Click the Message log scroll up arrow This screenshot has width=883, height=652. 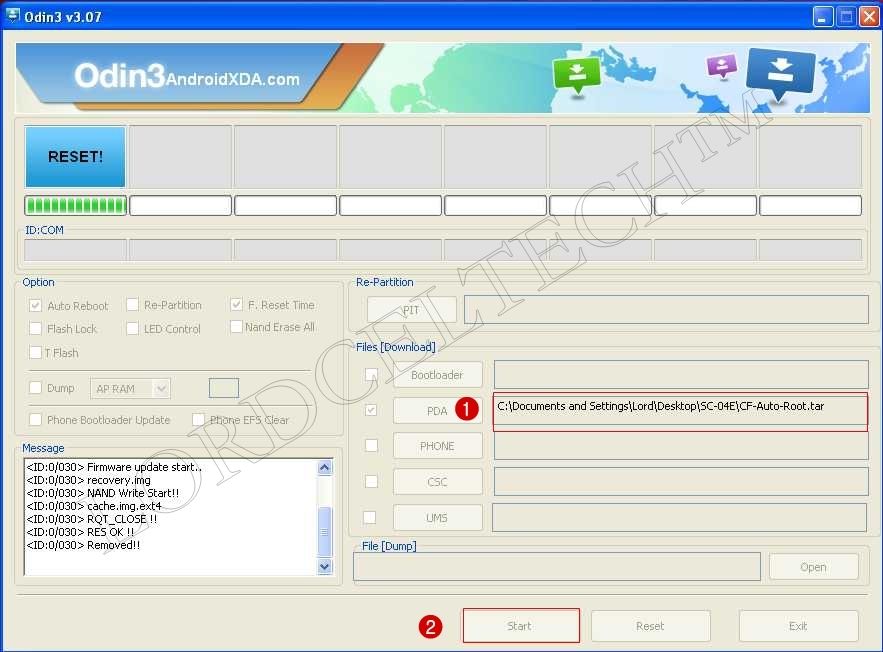pyautogui.click(x=325, y=468)
